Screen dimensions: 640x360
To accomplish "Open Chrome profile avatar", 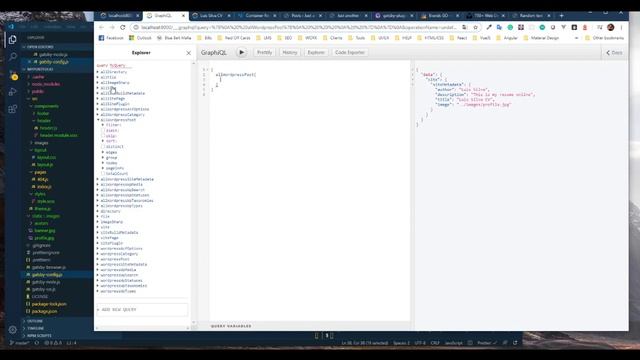I will [x=611, y=27].
